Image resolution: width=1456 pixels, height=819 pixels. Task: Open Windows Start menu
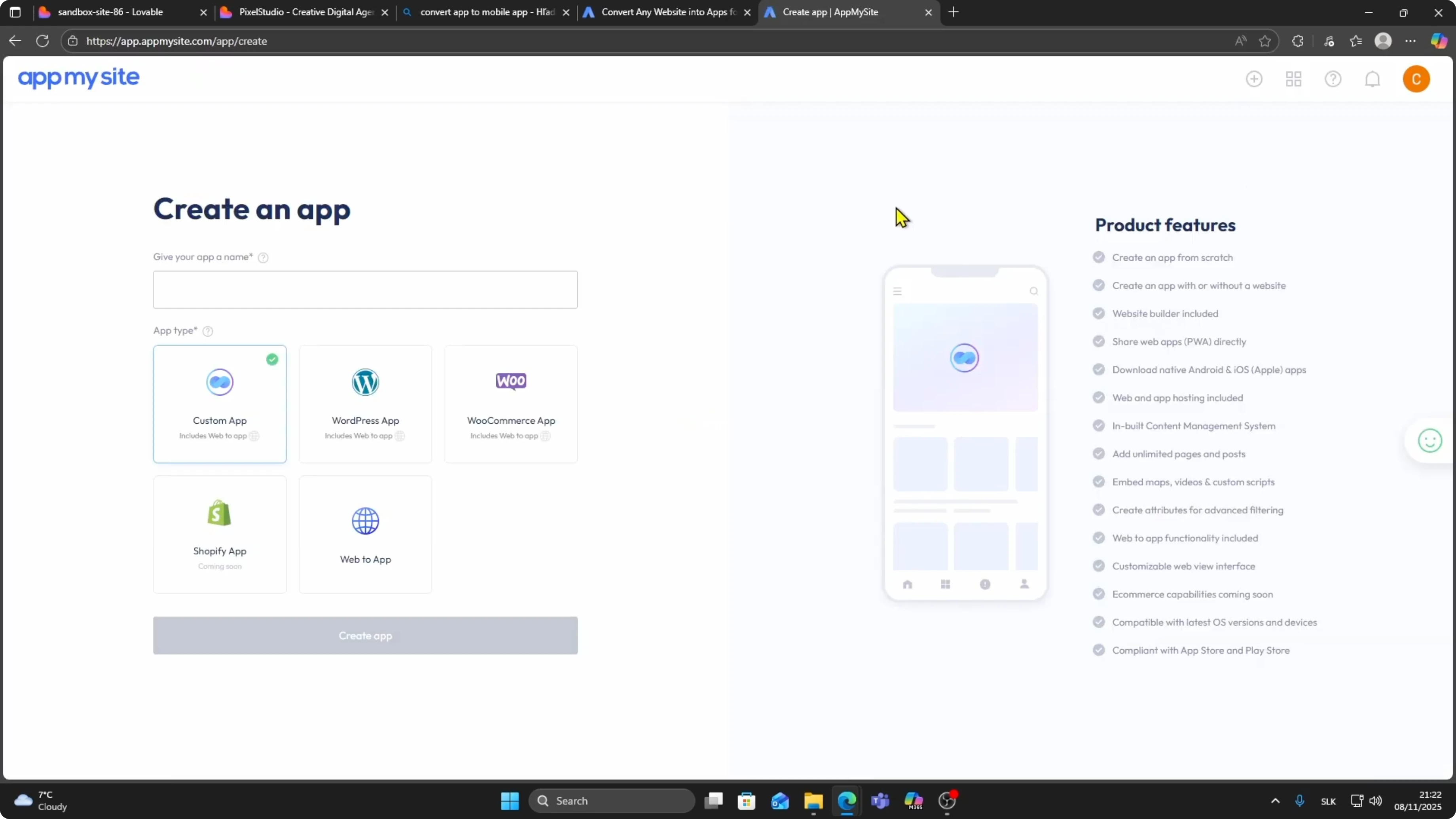tap(509, 801)
